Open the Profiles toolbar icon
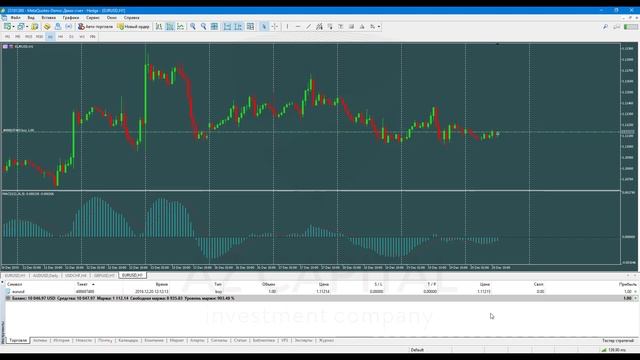This screenshot has width=640, height=360. coord(20,27)
